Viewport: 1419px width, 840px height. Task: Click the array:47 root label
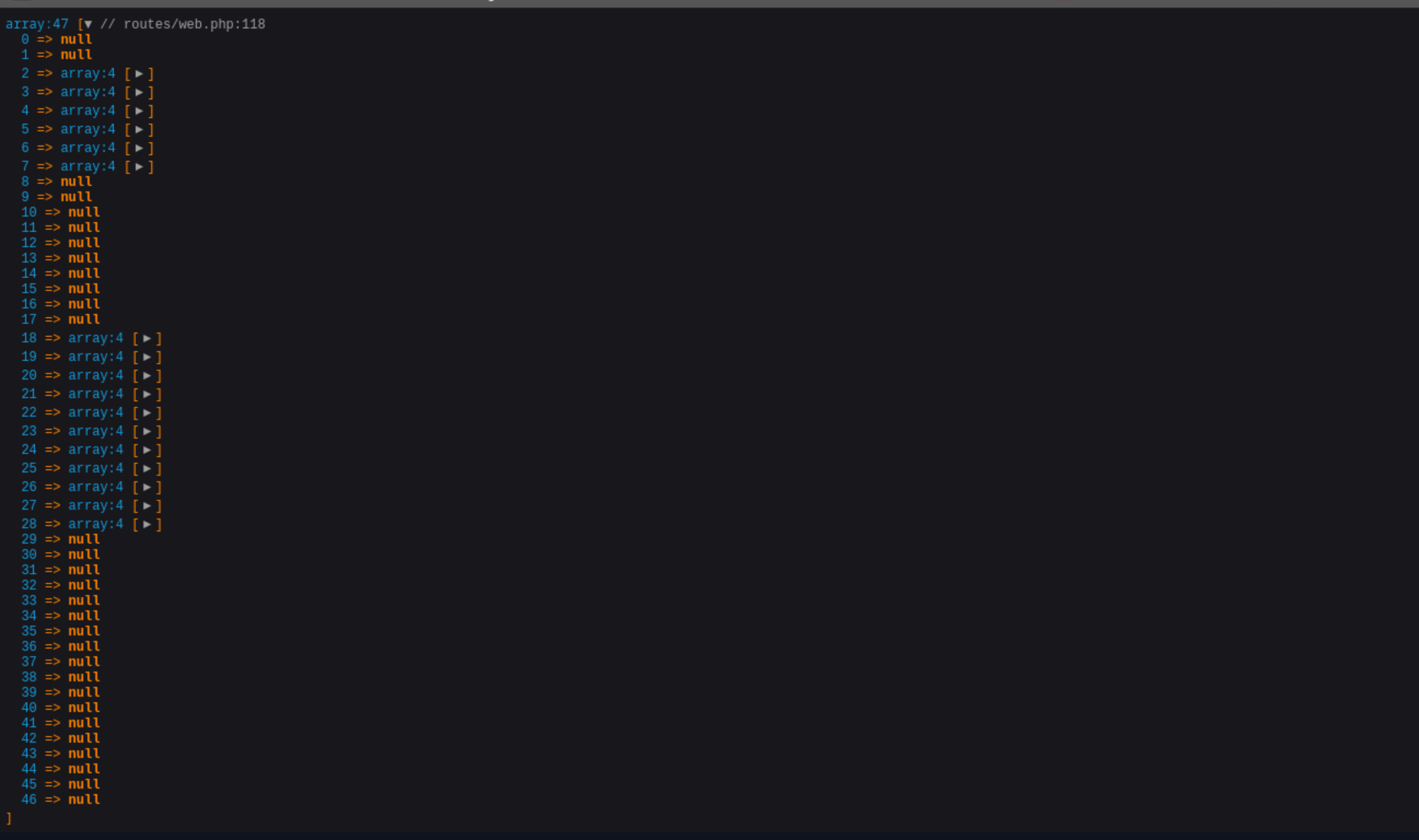tap(37, 25)
